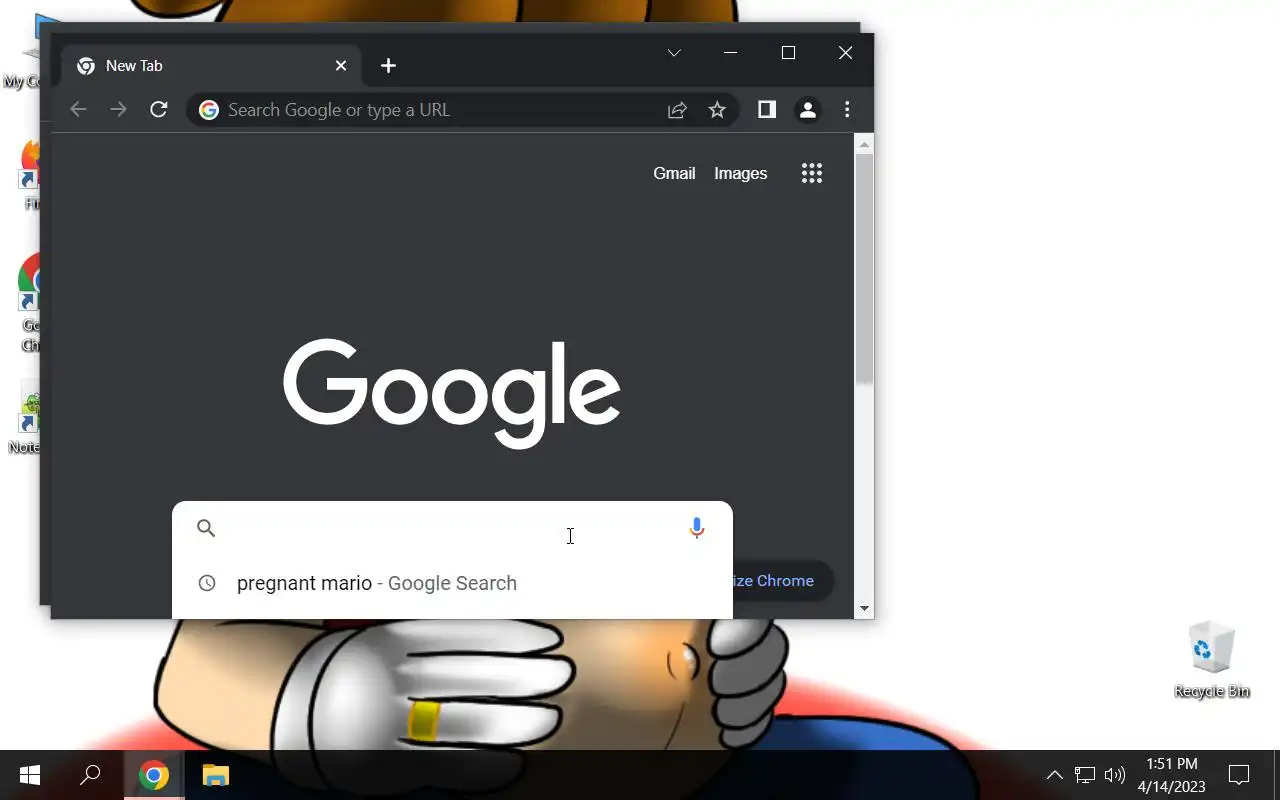The height and width of the screenshot is (800, 1280).
Task: Select the pregnant mario search suggestion
Action: point(452,583)
